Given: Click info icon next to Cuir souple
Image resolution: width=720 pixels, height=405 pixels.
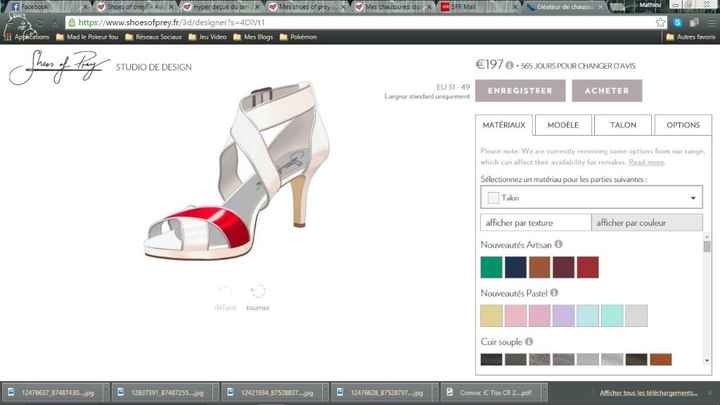Looking at the screenshot, I should [529, 342].
